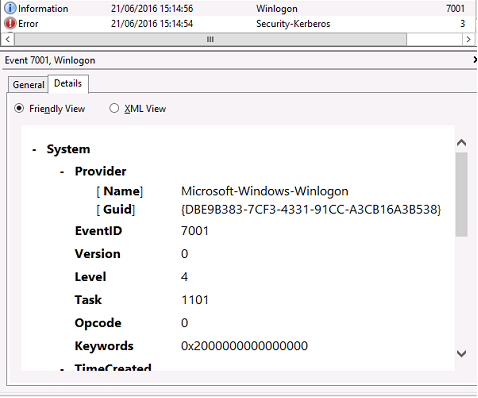
Task: Click event ID 3 in the Error row
Action: pos(463,24)
